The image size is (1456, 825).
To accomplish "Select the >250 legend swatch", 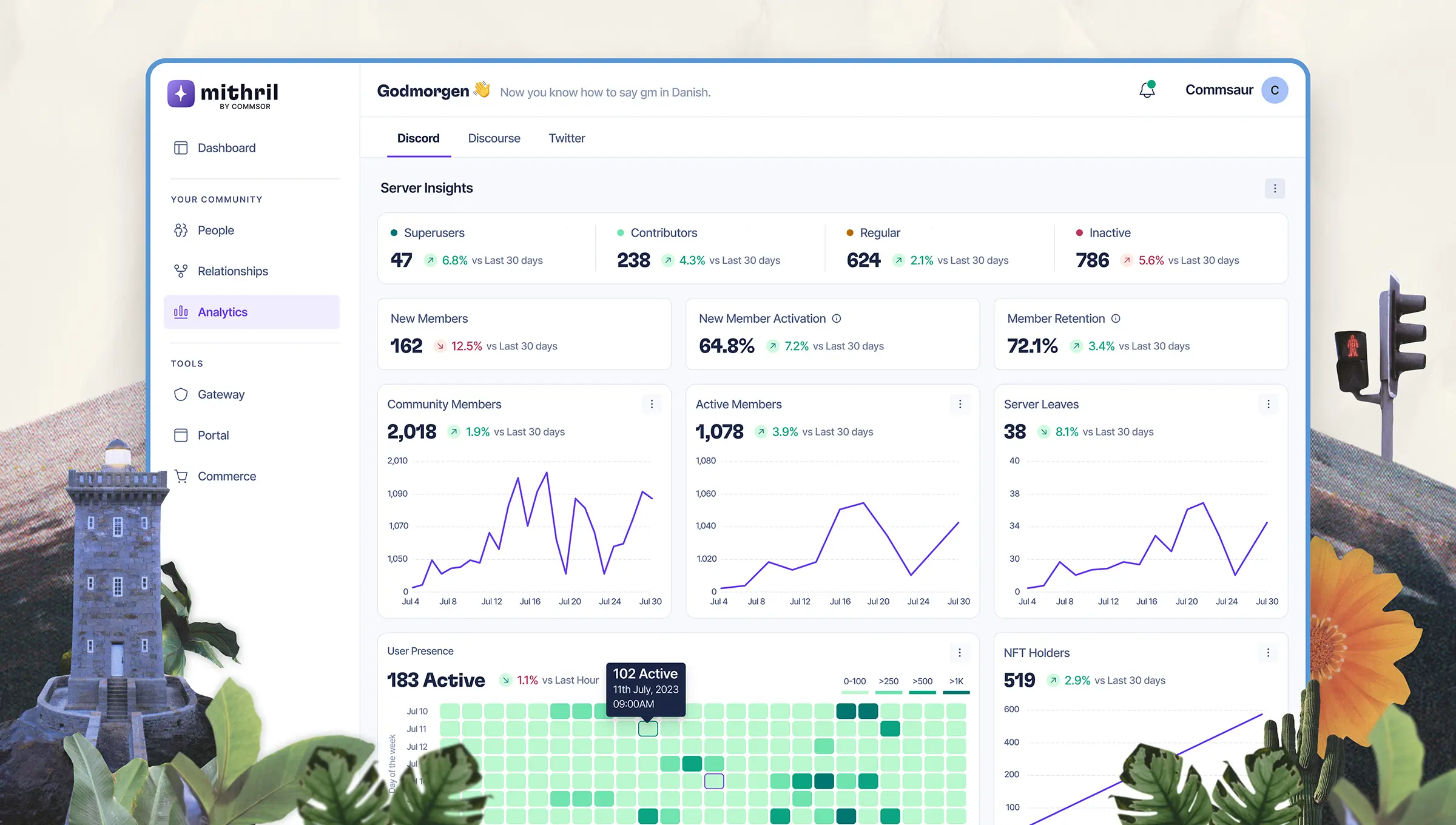I will 889,692.
